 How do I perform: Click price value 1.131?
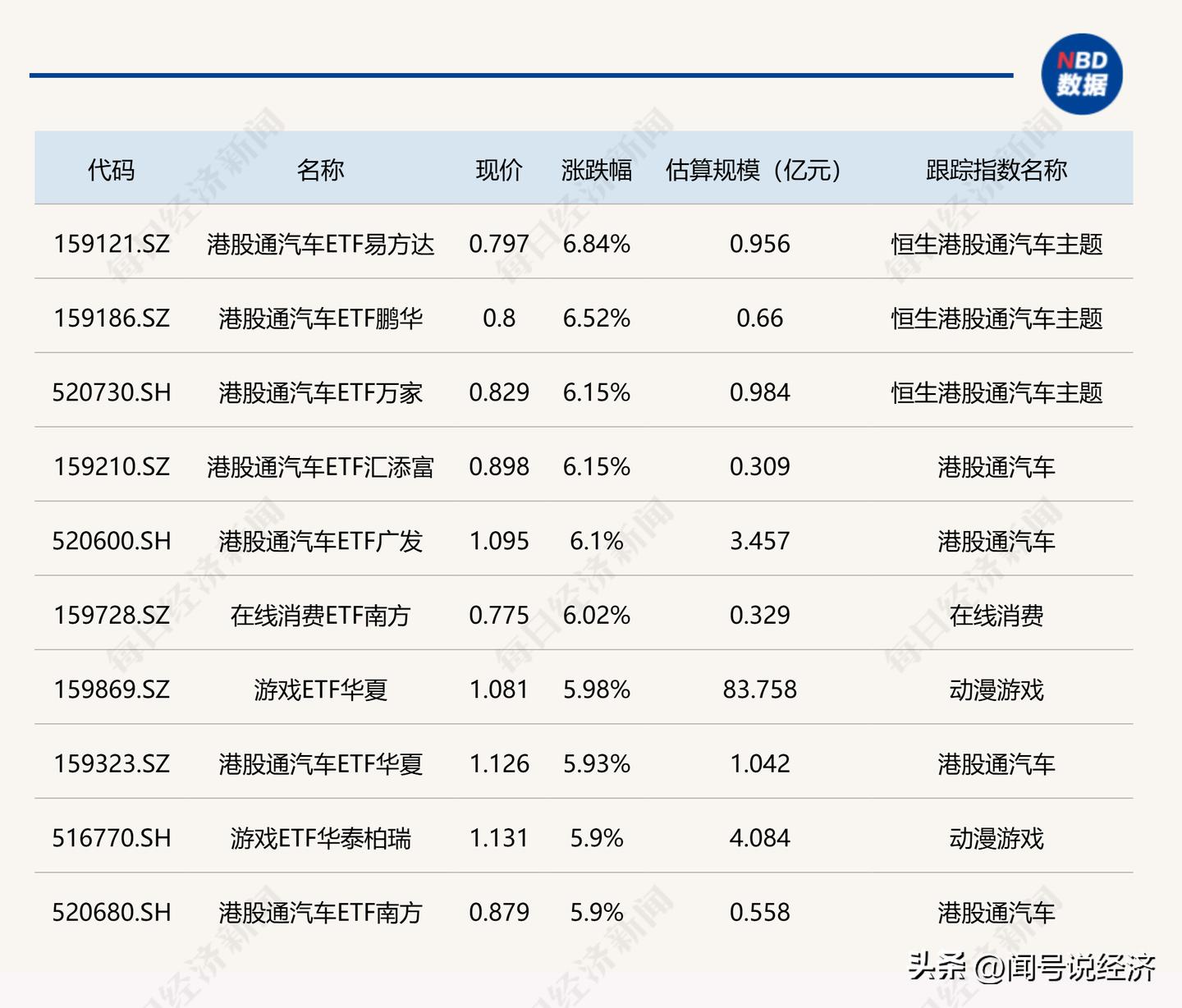[x=499, y=838]
